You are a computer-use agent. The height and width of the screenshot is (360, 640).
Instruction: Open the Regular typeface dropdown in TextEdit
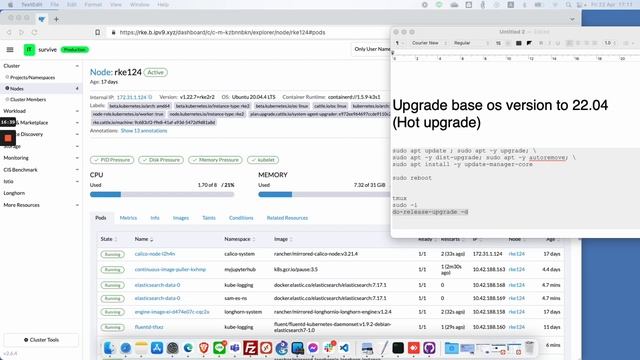[x=470, y=43]
